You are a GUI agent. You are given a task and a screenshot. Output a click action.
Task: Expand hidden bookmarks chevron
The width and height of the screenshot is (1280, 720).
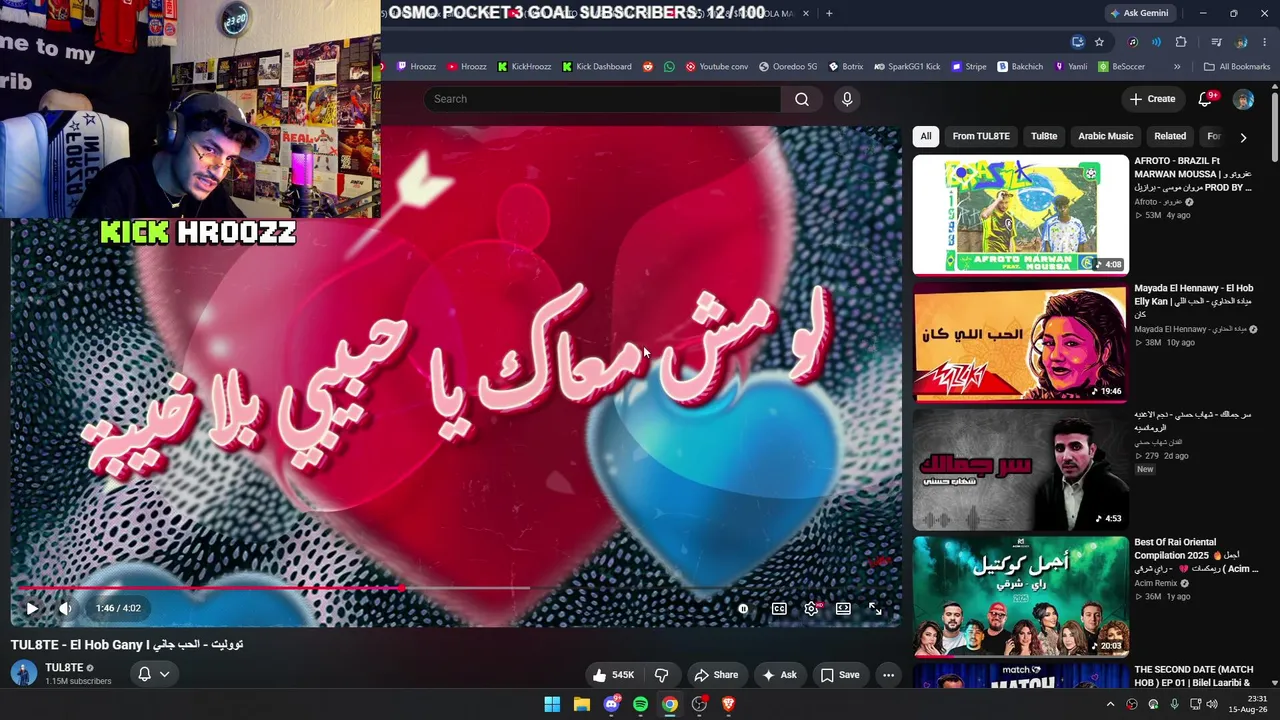coord(1177,67)
